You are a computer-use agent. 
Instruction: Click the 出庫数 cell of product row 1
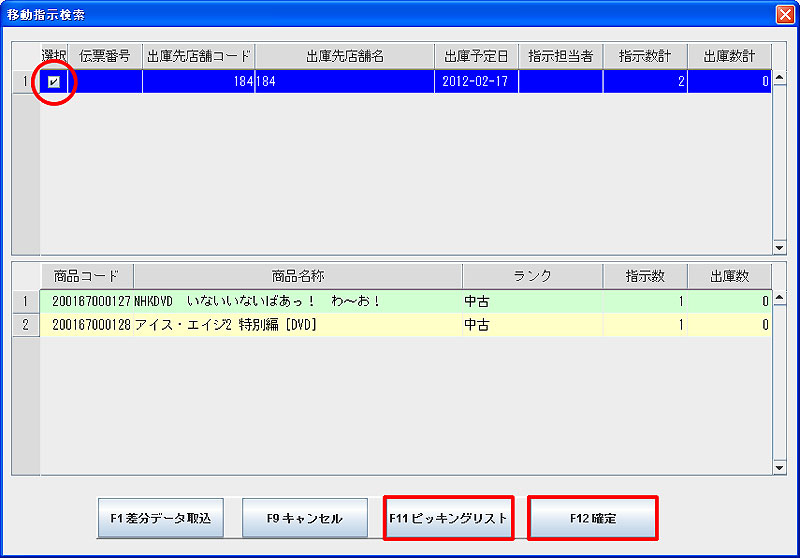[729, 301]
